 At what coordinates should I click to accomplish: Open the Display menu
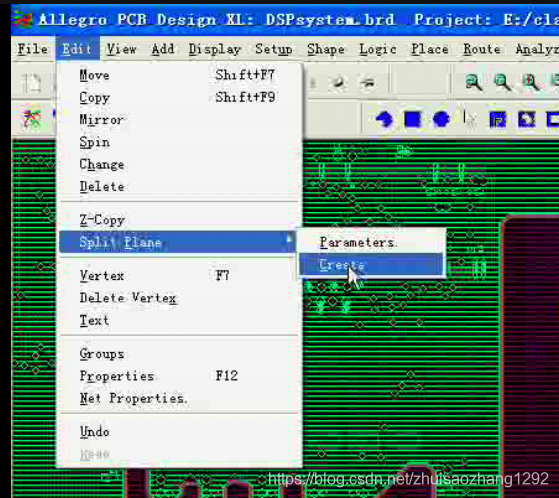tap(215, 49)
